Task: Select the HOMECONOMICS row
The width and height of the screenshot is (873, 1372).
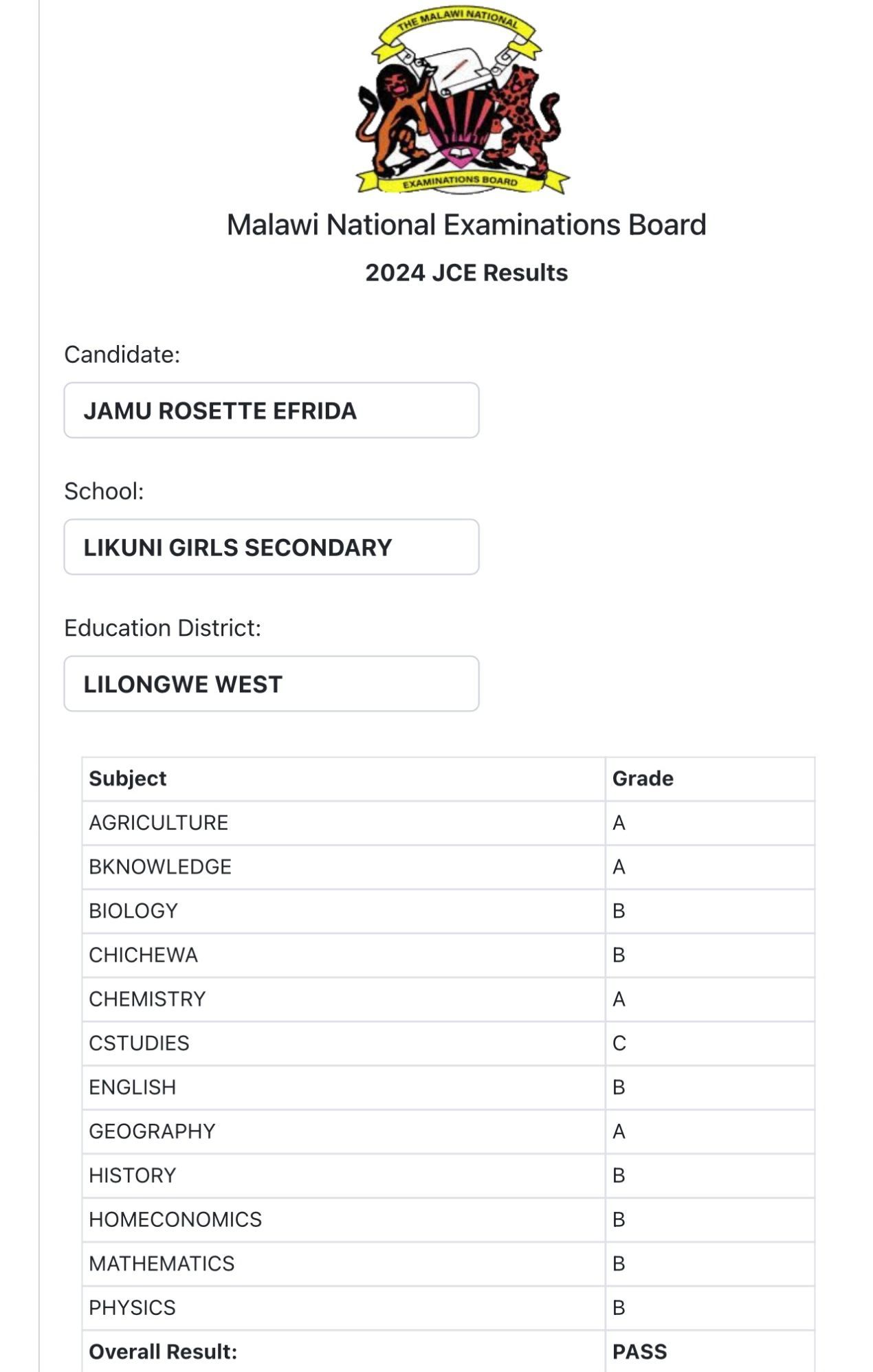Action: click(x=448, y=1219)
